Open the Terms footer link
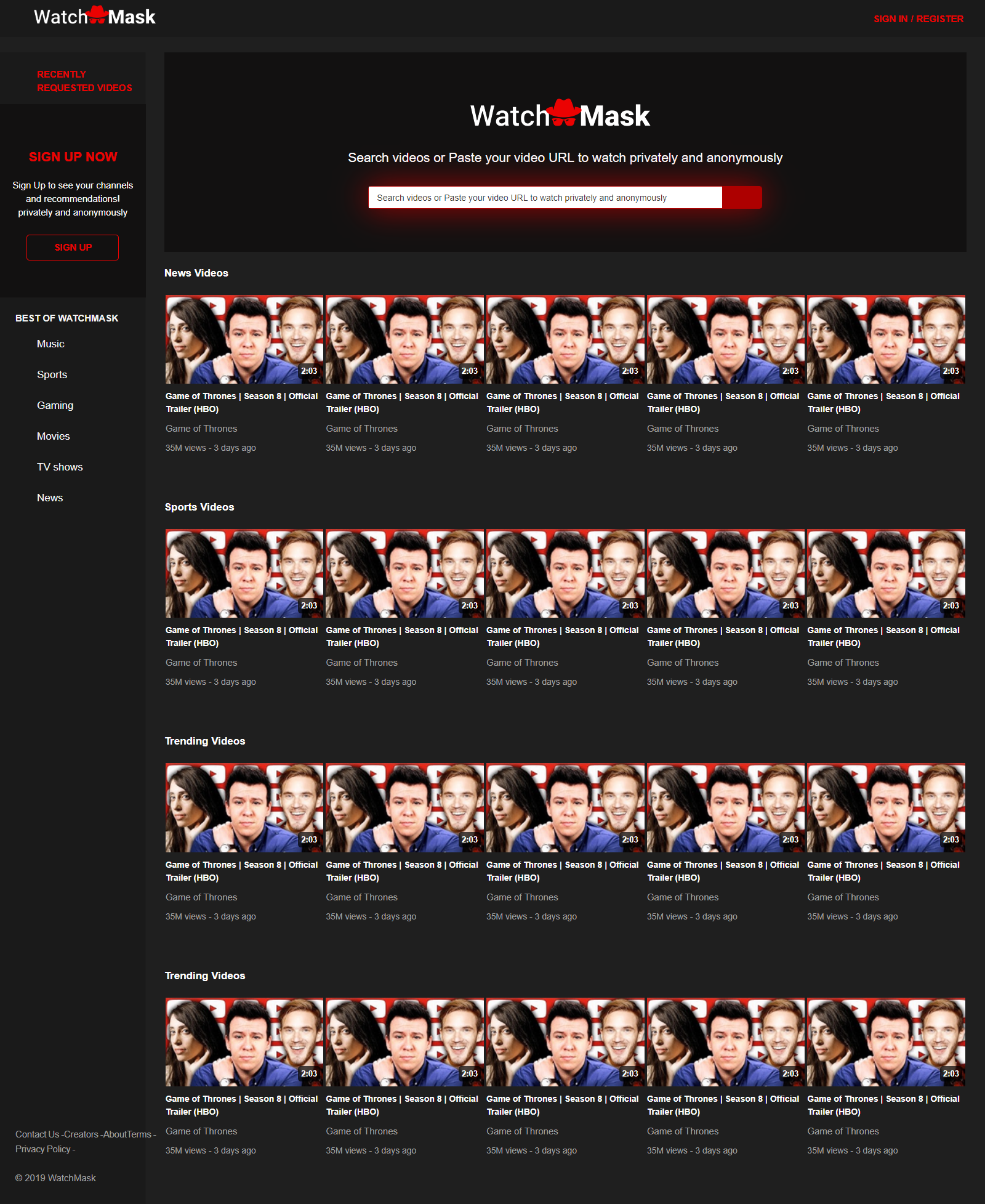Viewport: 985px width, 1204px height. (139, 1134)
